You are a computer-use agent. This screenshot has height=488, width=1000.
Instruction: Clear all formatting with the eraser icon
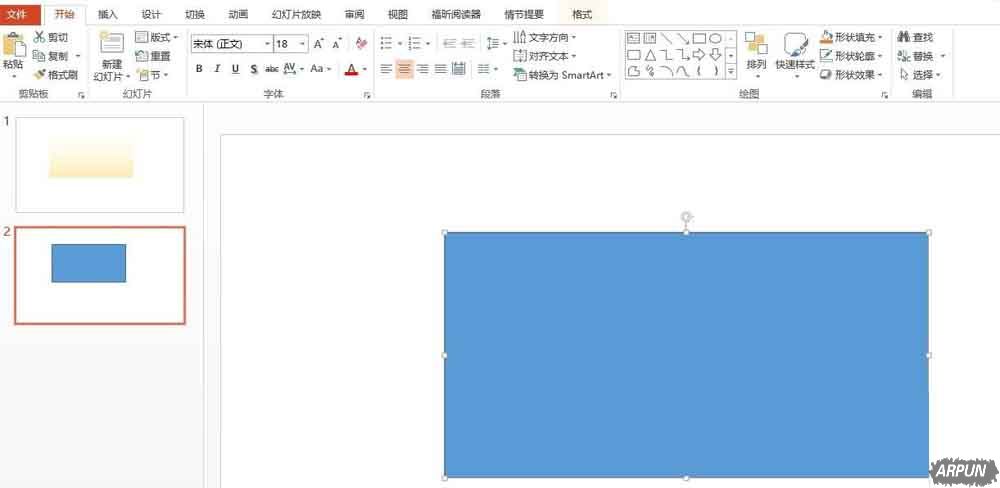click(x=362, y=44)
